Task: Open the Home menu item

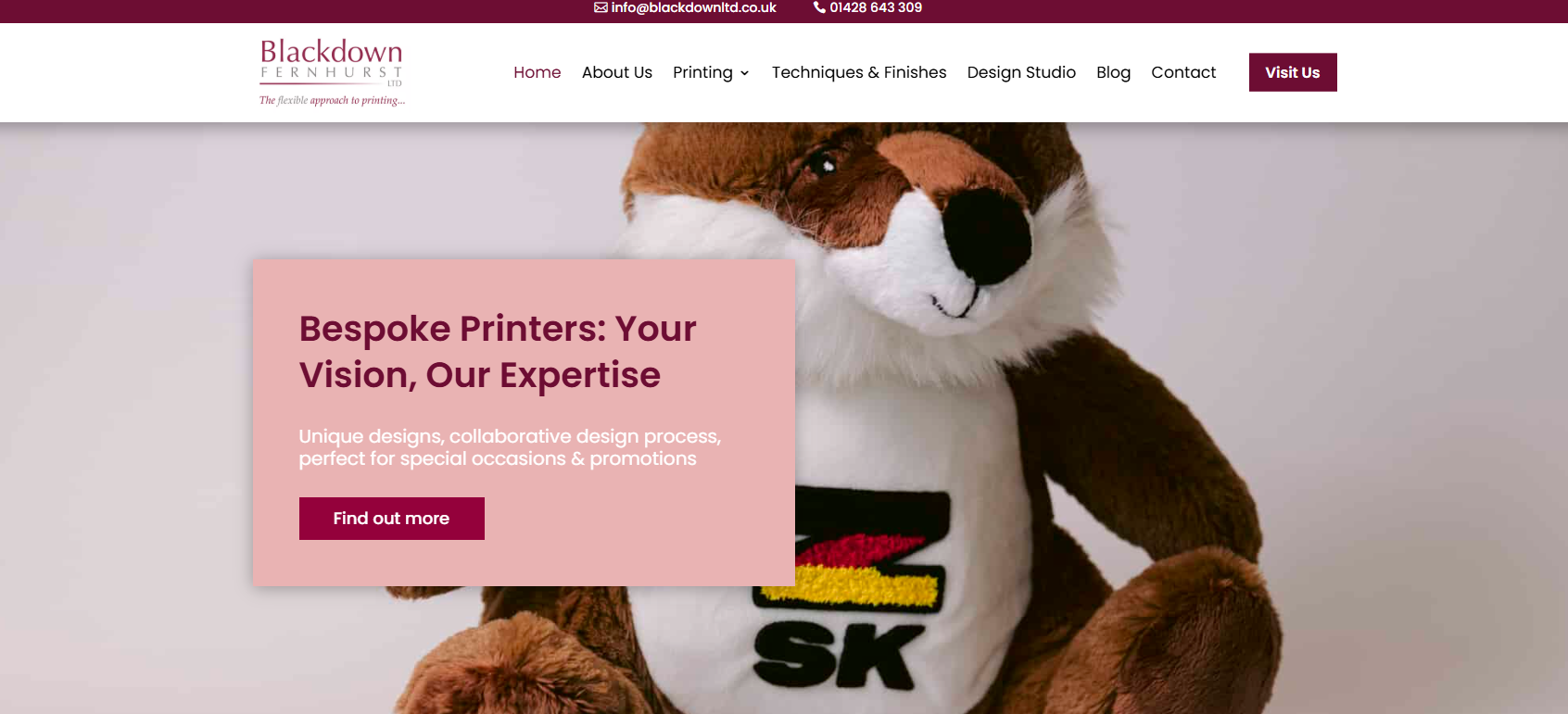Action: [537, 72]
